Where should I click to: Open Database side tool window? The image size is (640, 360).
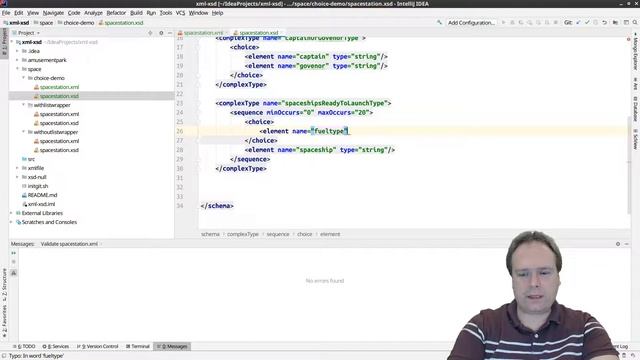636,109
